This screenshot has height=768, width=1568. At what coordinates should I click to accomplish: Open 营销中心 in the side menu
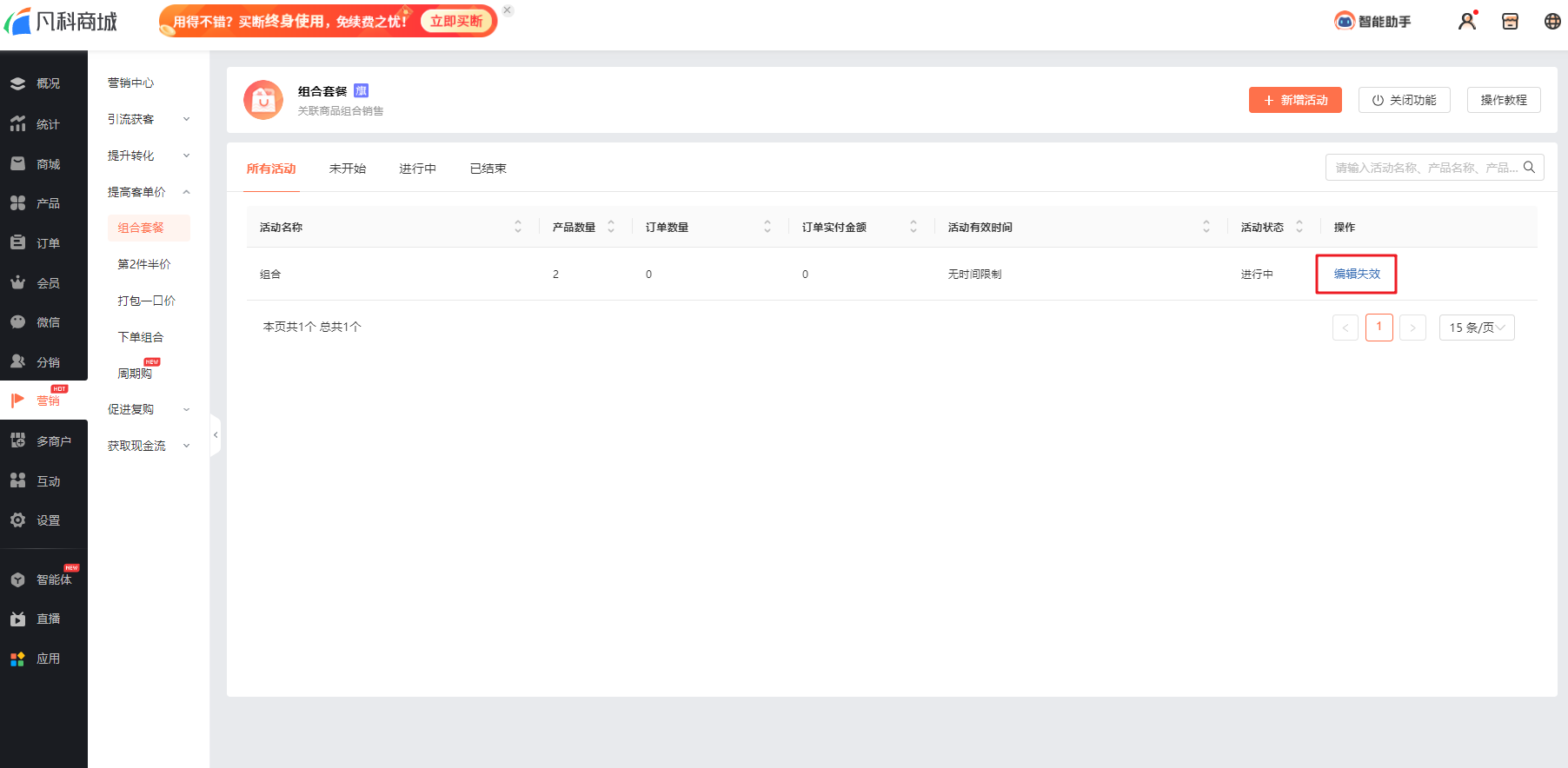[131, 83]
